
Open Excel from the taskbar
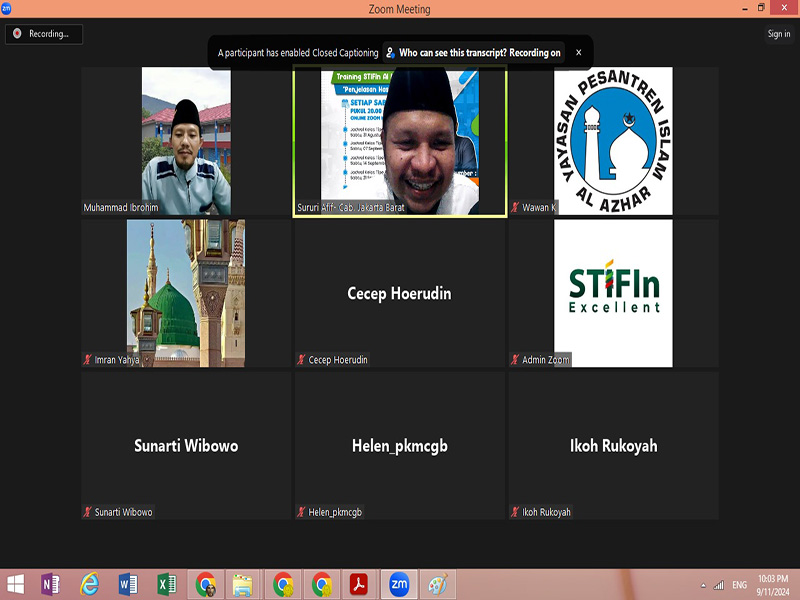click(166, 584)
